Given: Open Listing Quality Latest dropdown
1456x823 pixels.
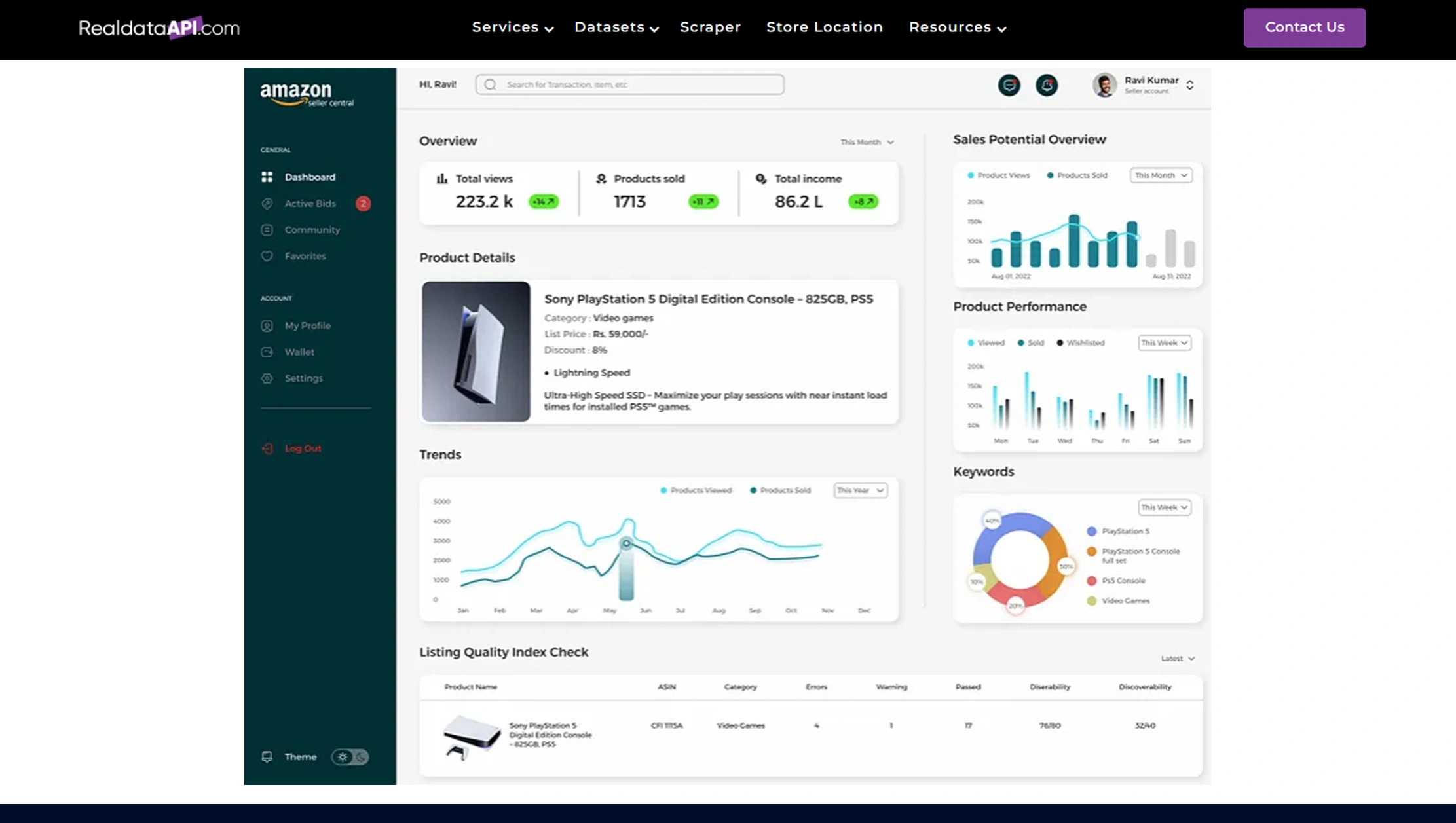Looking at the screenshot, I should click(1178, 659).
